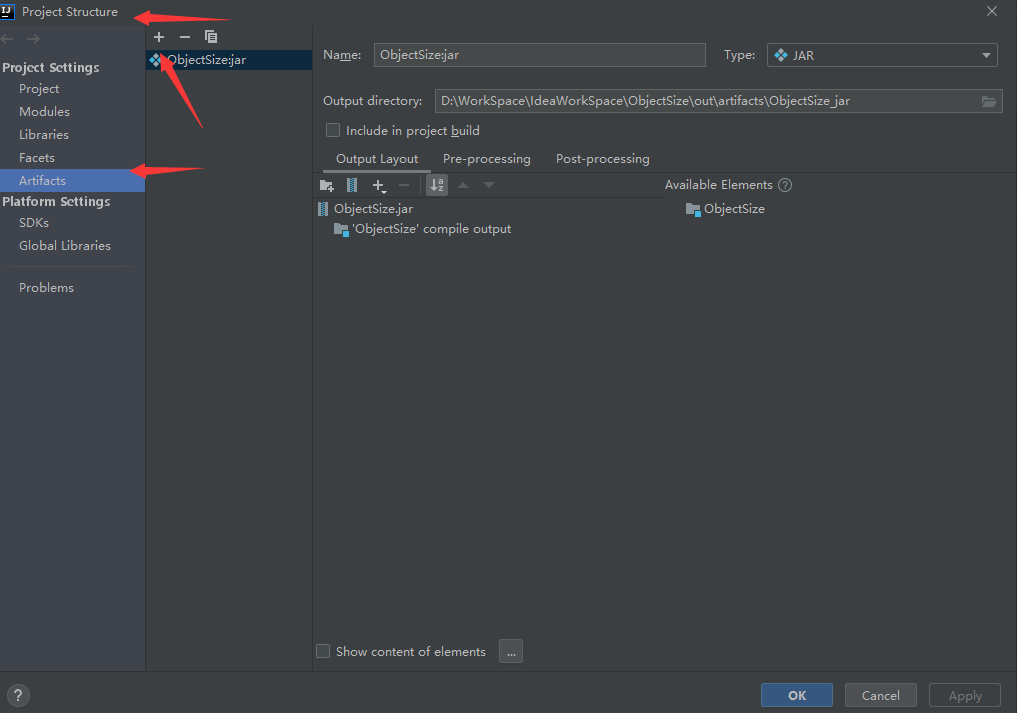Select ObjectSize module in Available Elements
1017x713 pixels.
(725, 209)
